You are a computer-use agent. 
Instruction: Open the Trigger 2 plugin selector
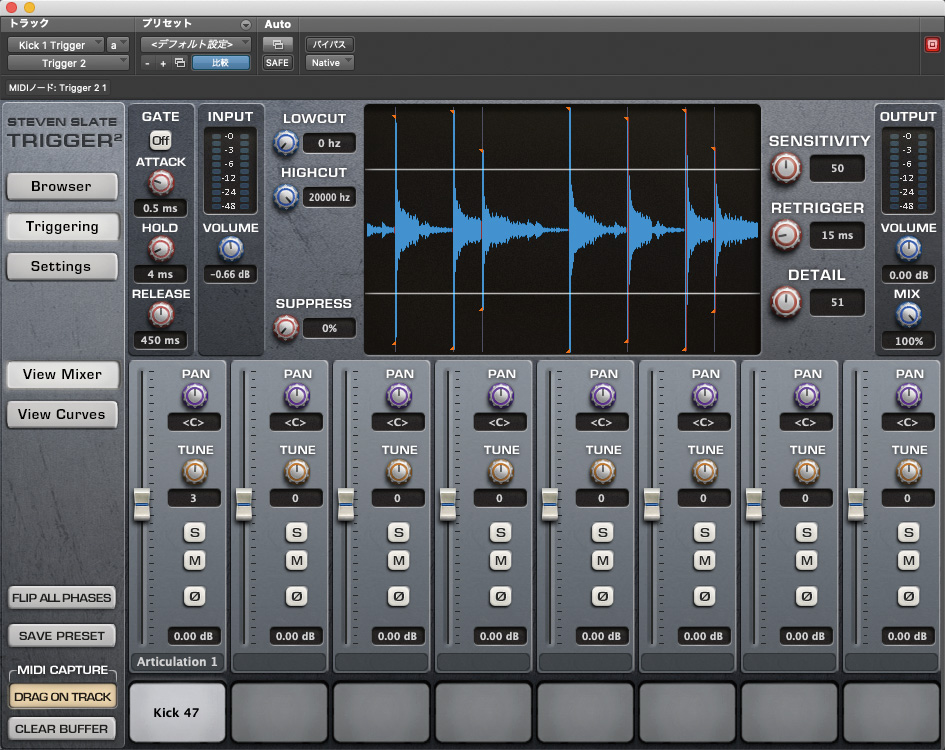(x=68, y=63)
